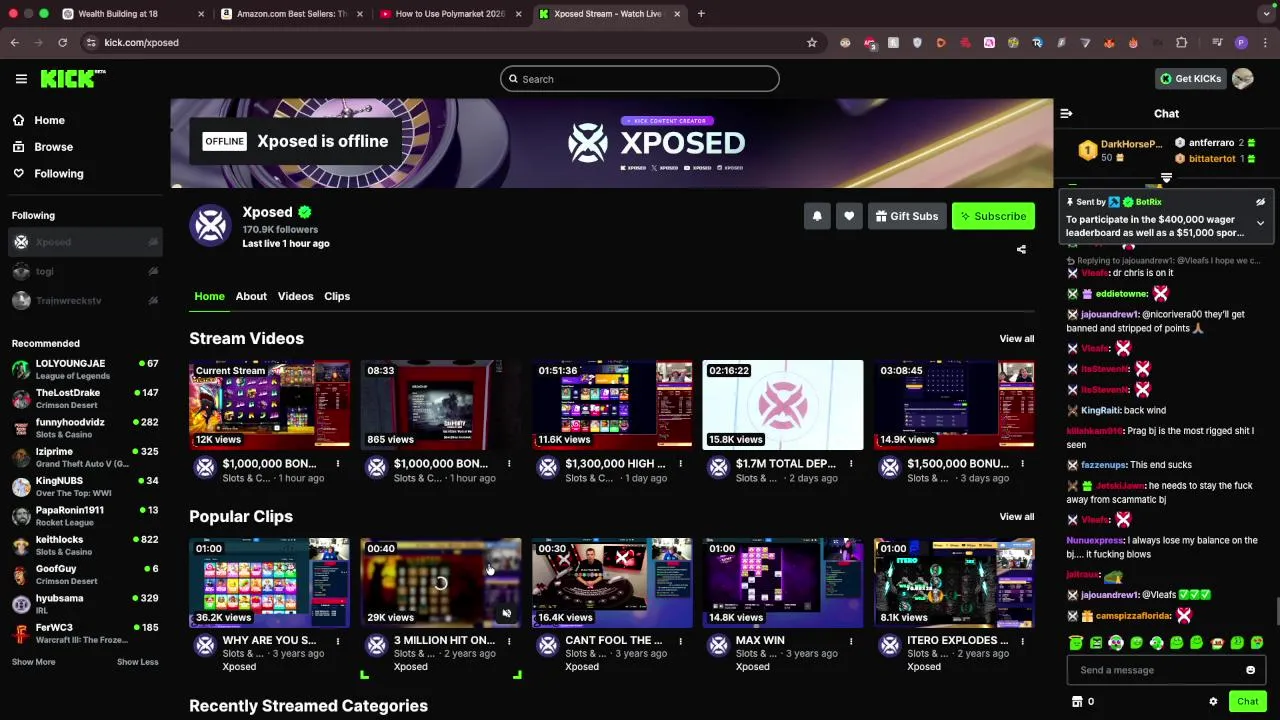Open keithlocks recommended channel
Image resolution: width=1280 pixels, height=720 pixels.
[x=85, y=545]
